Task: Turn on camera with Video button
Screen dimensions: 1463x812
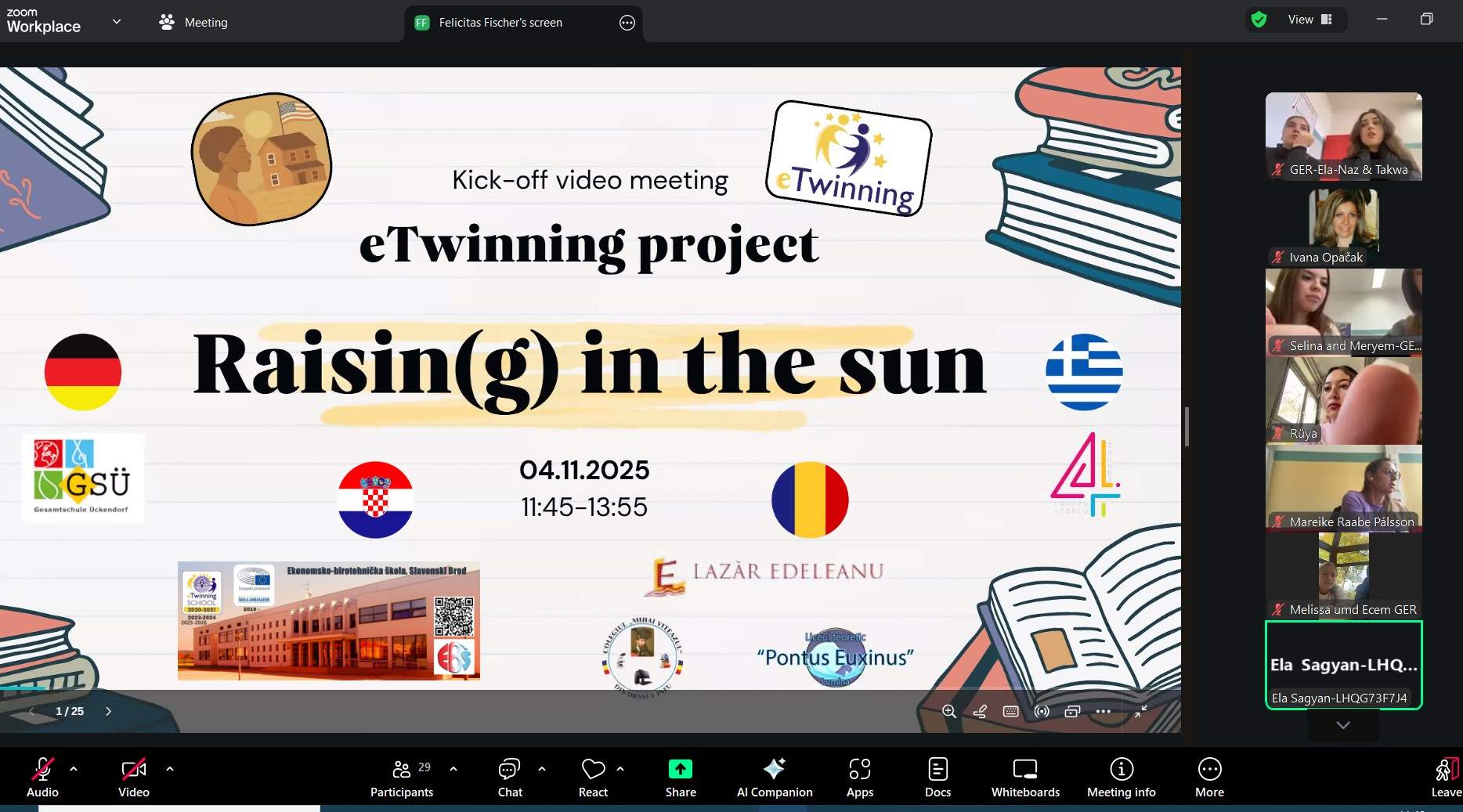Action: [133, 778]
